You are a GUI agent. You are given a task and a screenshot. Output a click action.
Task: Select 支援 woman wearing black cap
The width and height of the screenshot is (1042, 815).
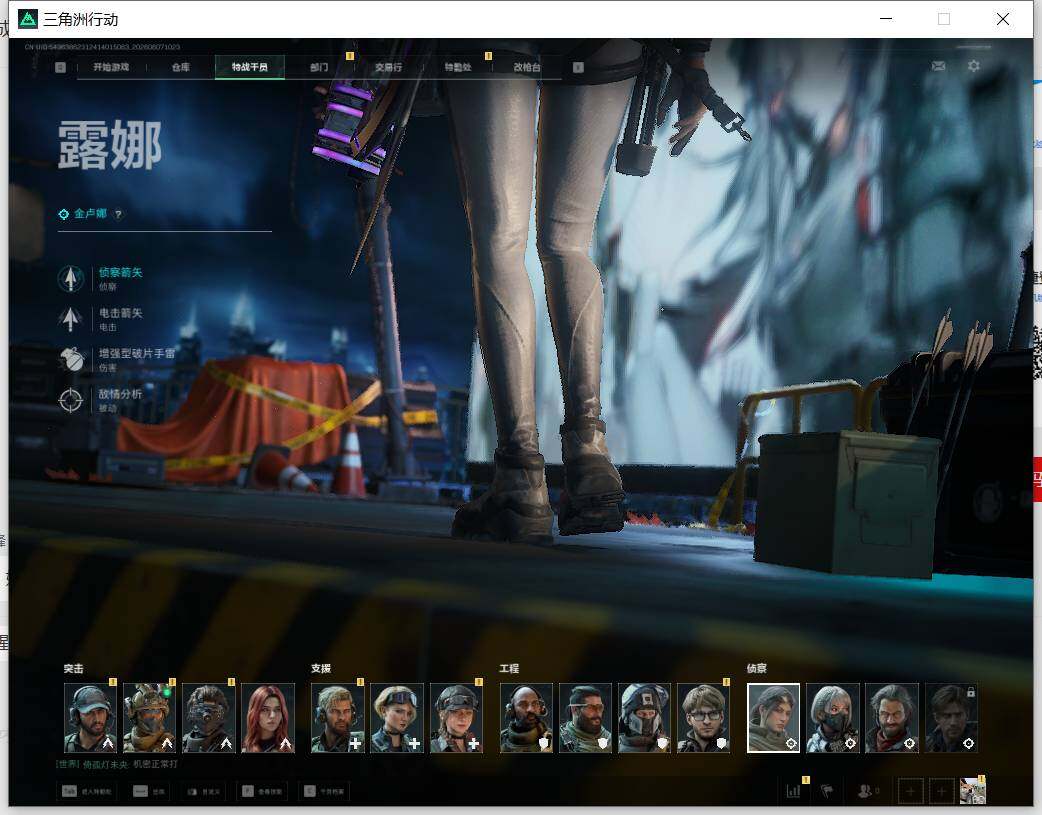click(x=456, y=718)
